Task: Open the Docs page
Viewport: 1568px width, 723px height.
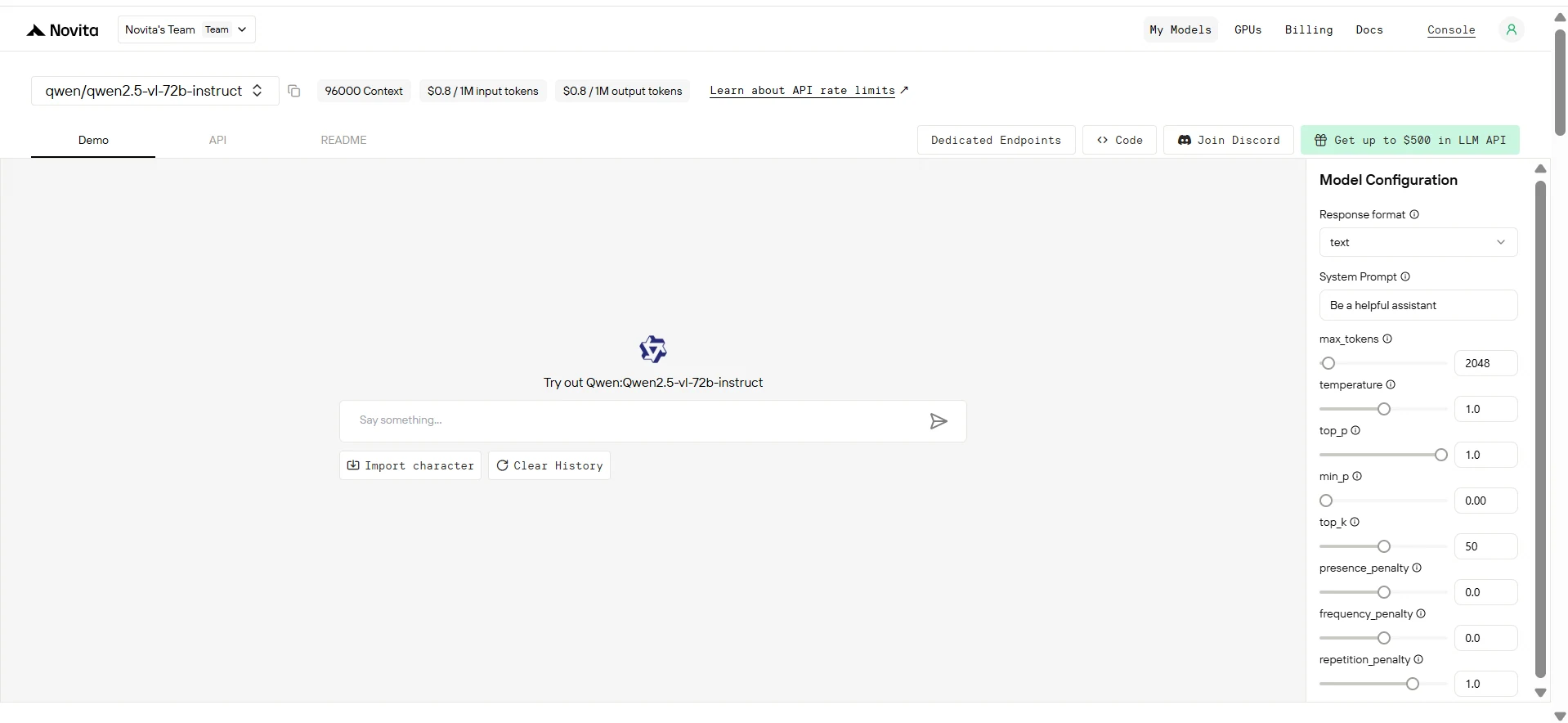Action: click(x=1369, y=29)
